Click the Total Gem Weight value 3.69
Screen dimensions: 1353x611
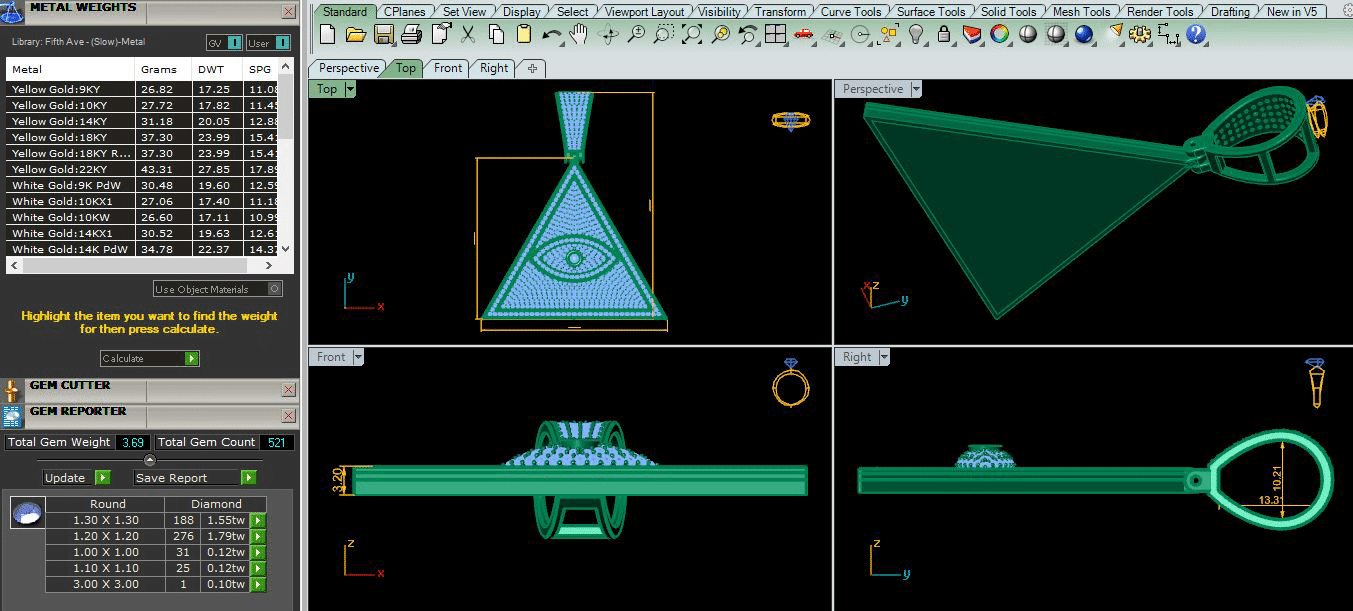tap(134, 442)
